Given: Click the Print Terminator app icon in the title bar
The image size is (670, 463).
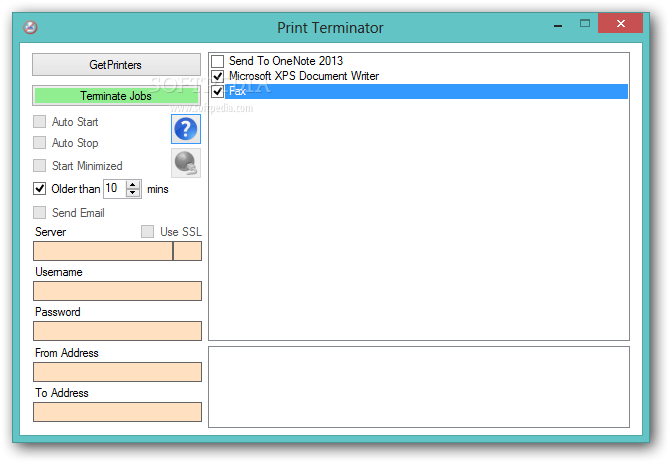Looking at the screenshot, I should coord(30,27).
